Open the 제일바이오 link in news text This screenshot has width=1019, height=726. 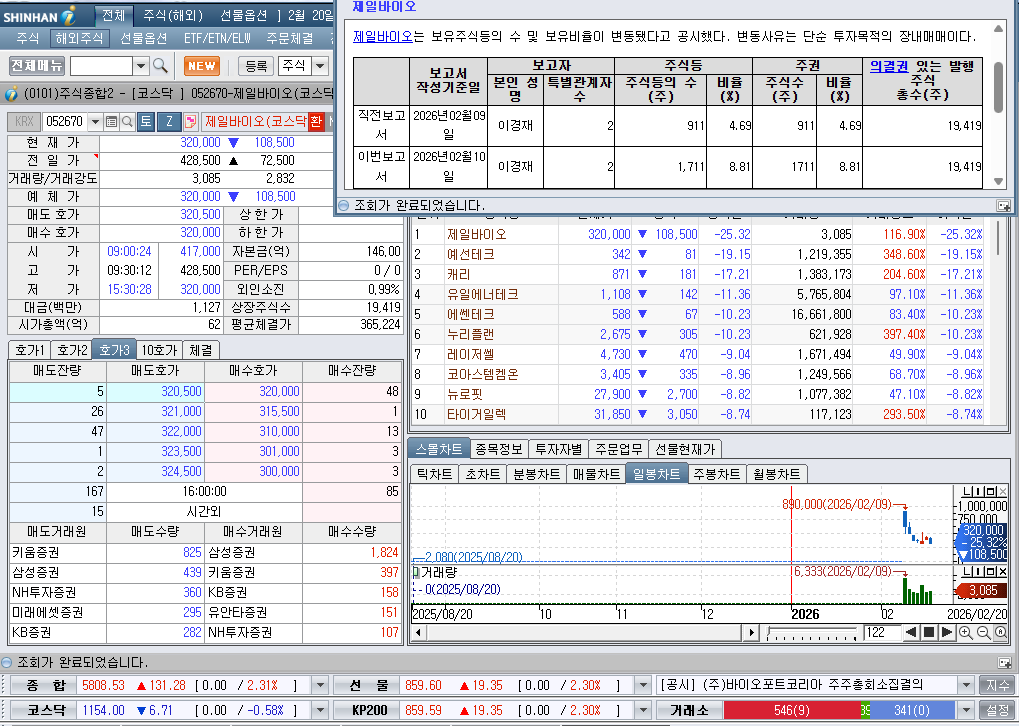[x=383, y=36]
